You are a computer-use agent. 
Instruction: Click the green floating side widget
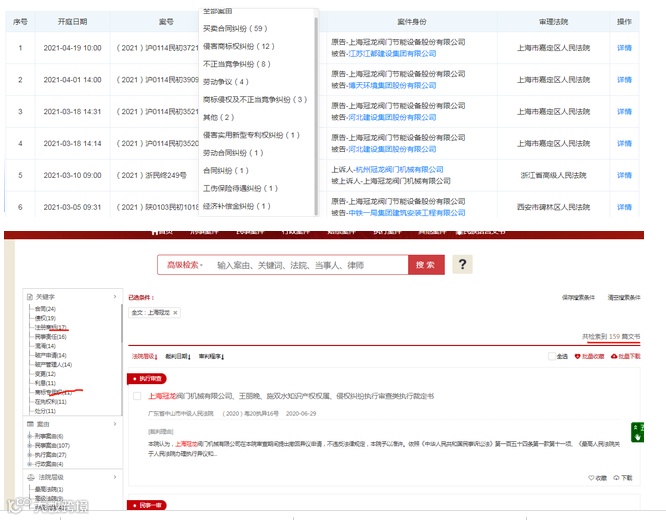pos(638,432)
